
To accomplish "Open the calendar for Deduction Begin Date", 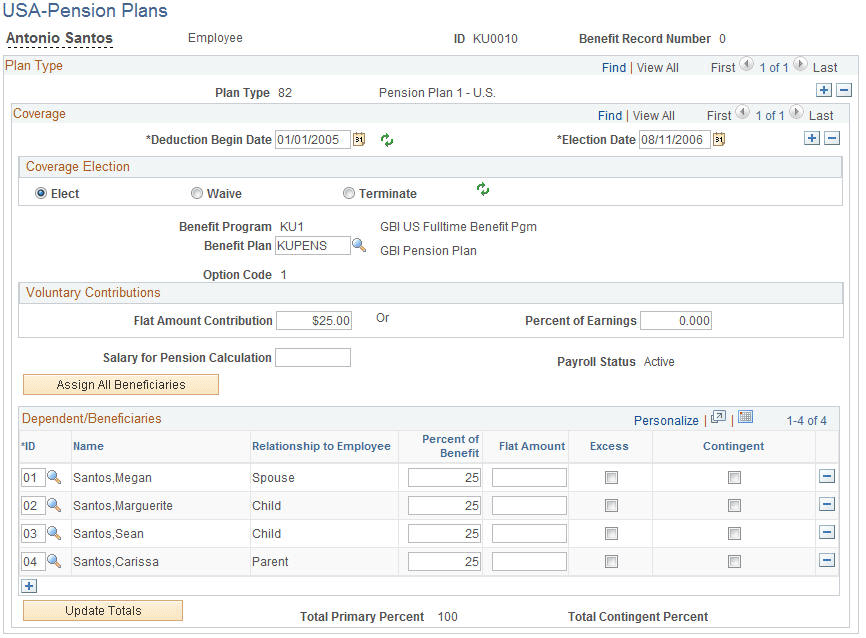I will [x=360, y=140].
